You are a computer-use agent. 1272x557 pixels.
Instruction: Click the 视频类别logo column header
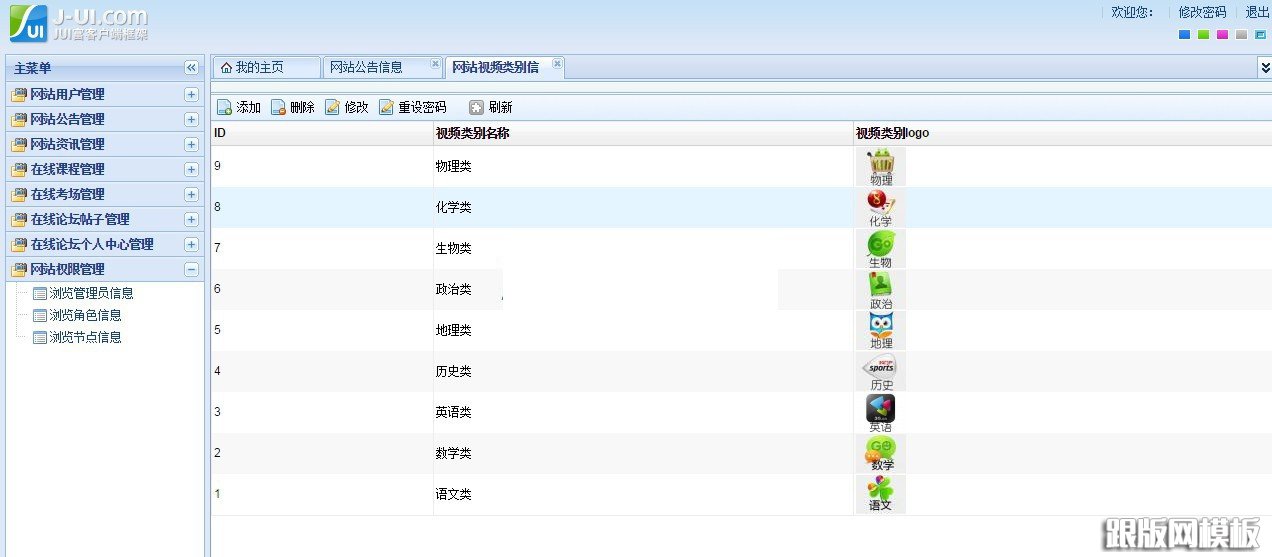1063,133
